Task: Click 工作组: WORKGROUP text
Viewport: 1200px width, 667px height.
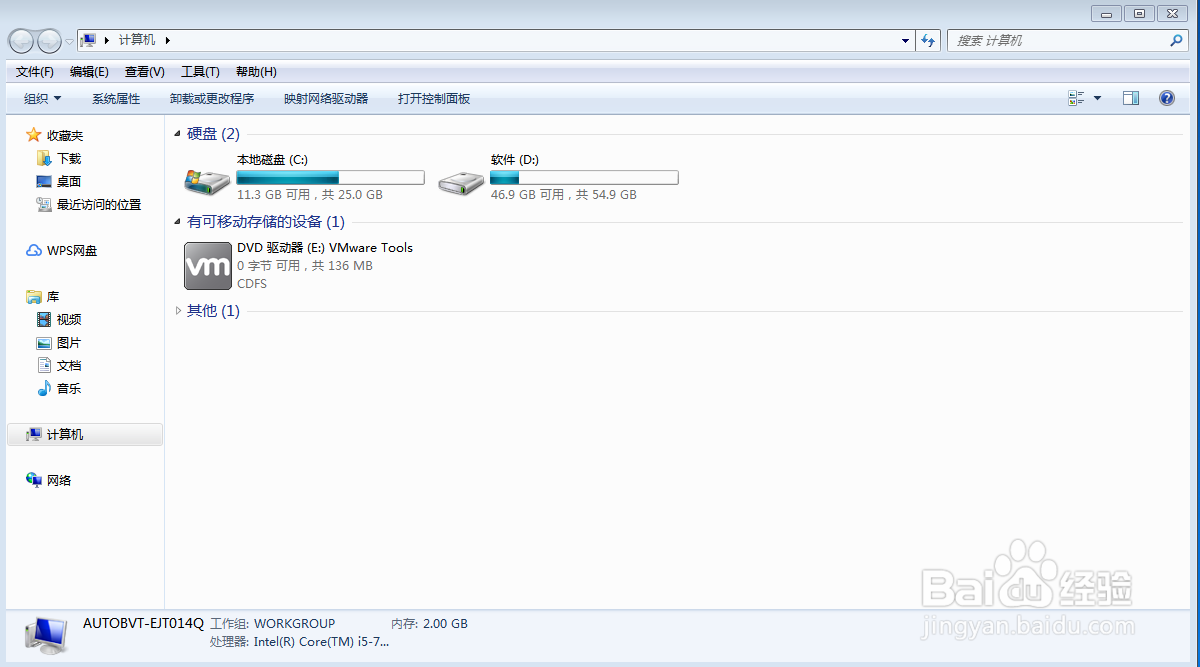Action: (x=273, y=623)
